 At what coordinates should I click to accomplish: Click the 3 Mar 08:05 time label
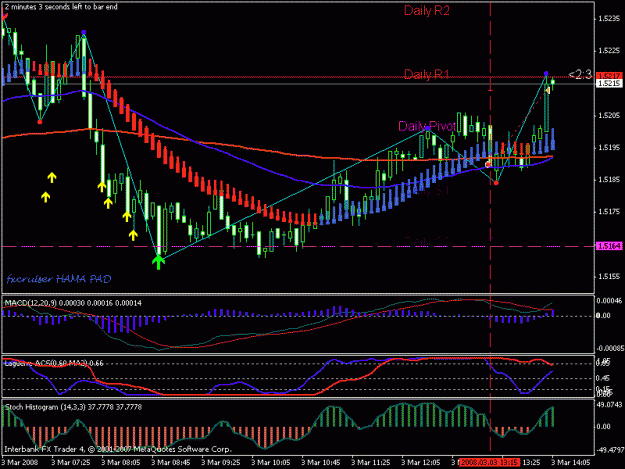tap(120, 463)
